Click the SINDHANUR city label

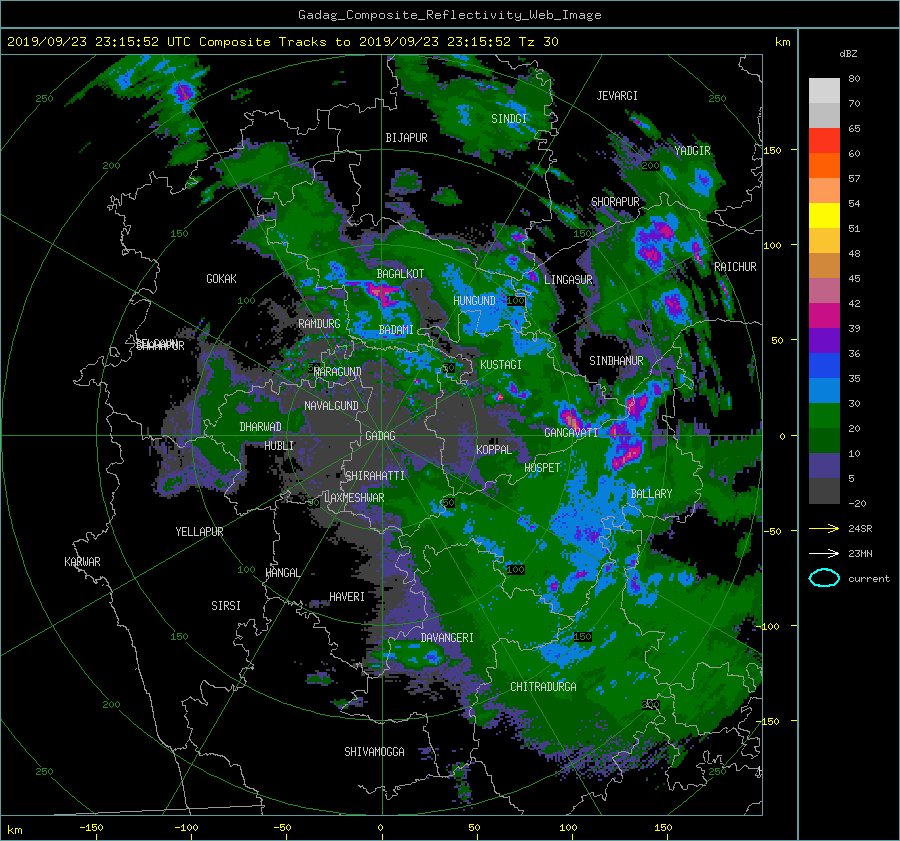pos(616,361)
